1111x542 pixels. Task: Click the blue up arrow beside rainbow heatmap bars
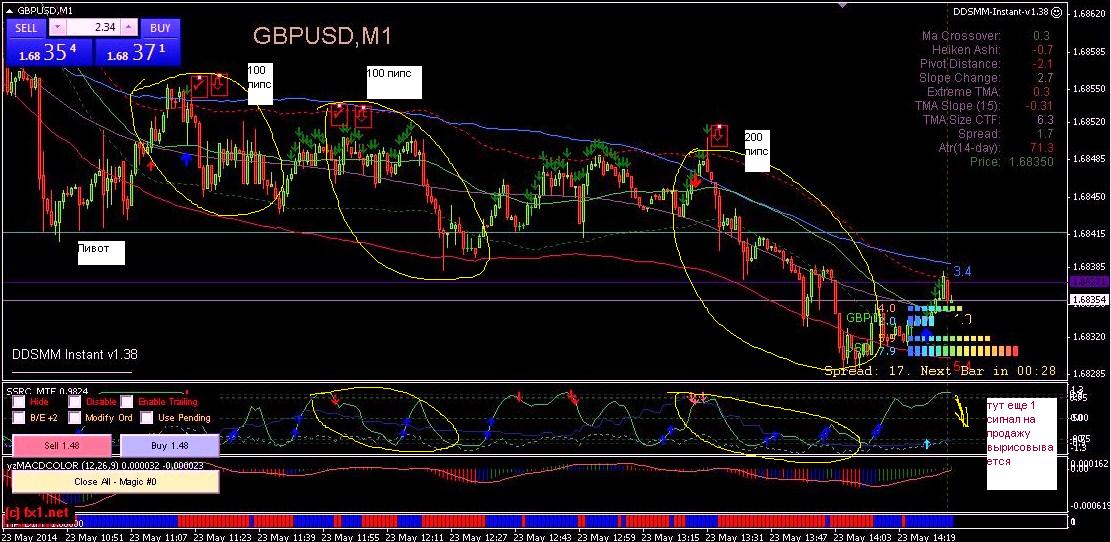tap(926, 334)
